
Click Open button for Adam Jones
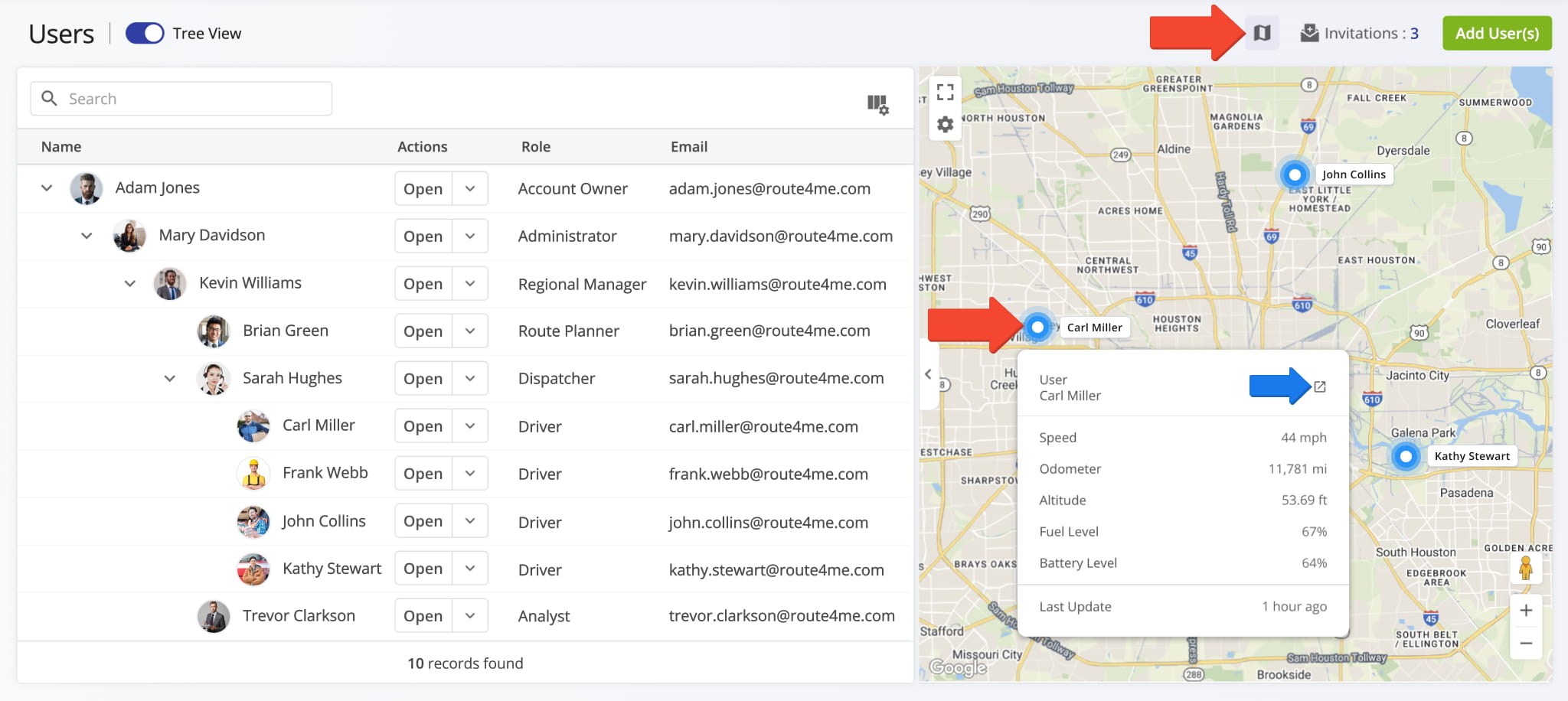[423, 188]
